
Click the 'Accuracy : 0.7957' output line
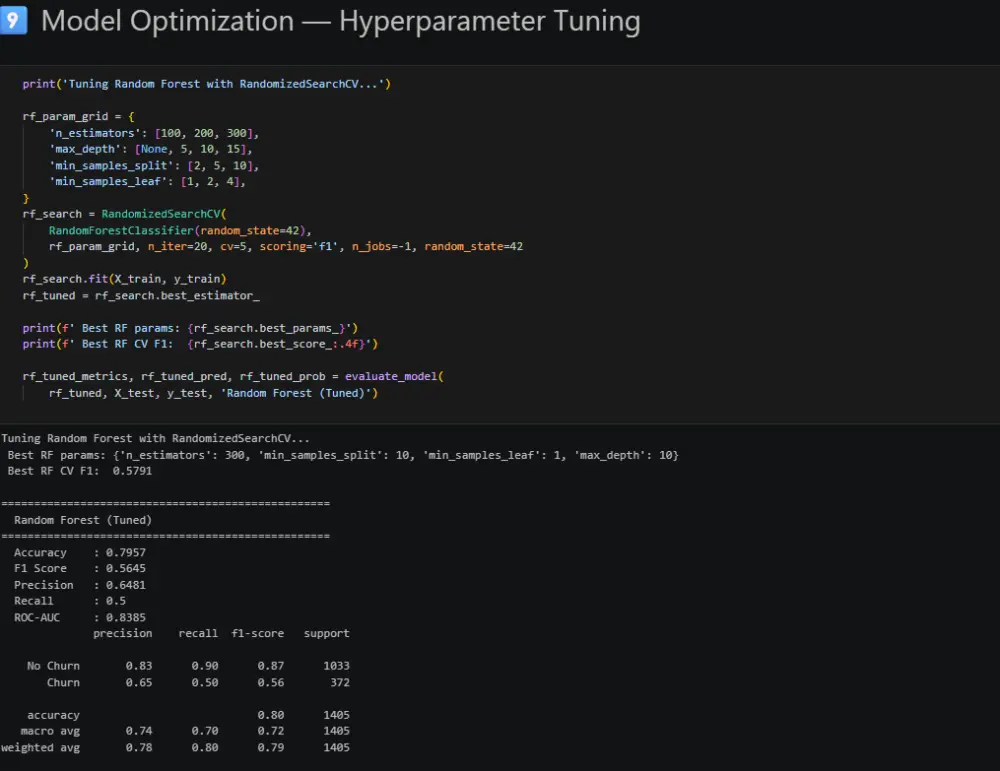coord(80,553)
